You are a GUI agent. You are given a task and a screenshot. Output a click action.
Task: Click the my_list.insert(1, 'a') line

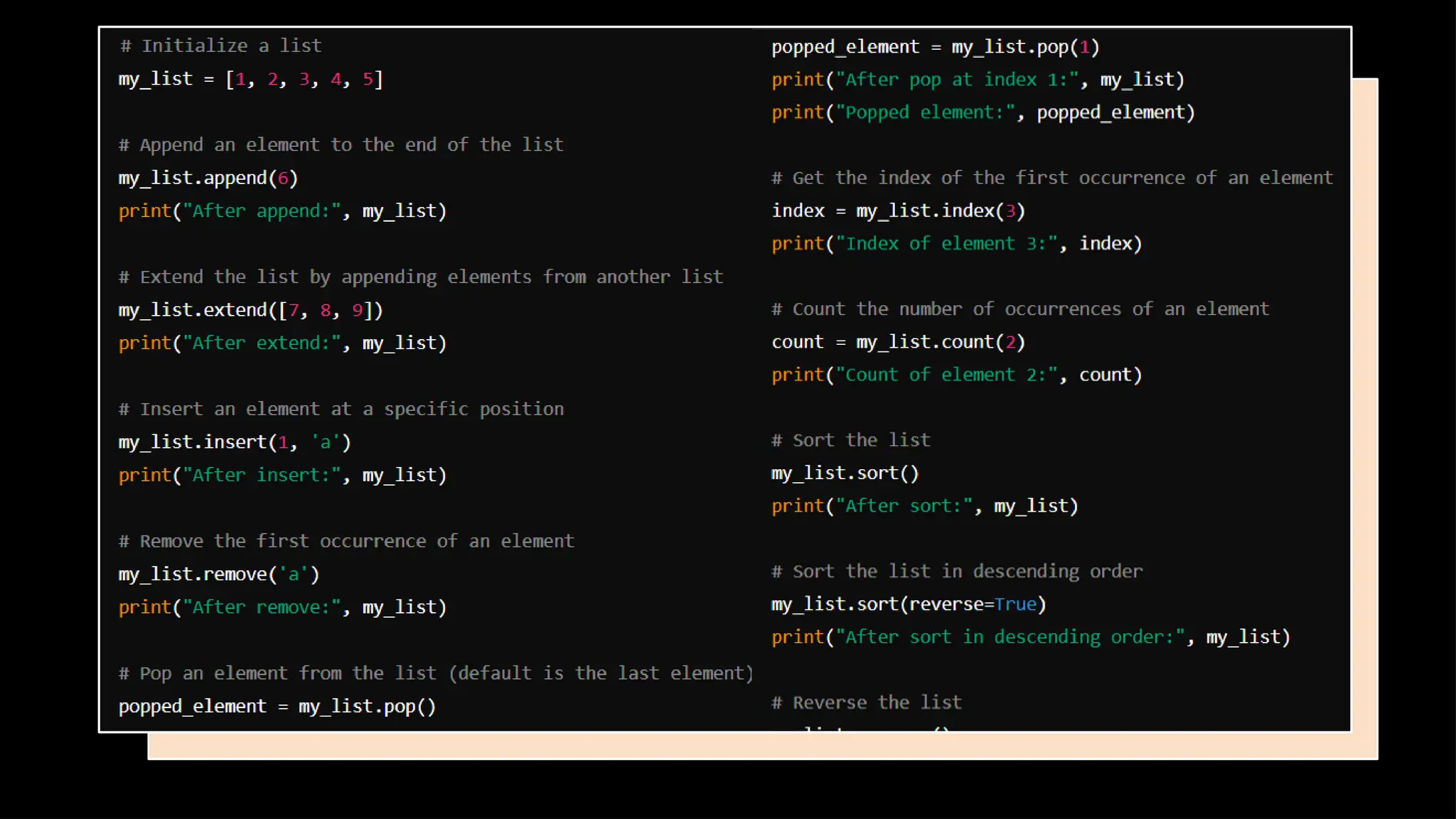pyautogui.click(x=235, y=442)
